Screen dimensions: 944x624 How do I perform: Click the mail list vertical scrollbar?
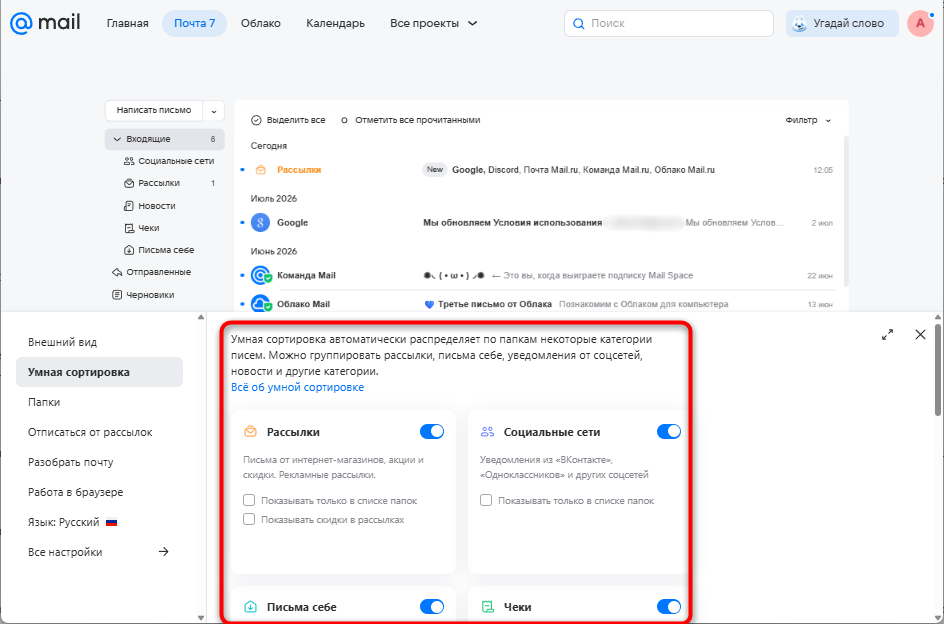coord(846,211)
